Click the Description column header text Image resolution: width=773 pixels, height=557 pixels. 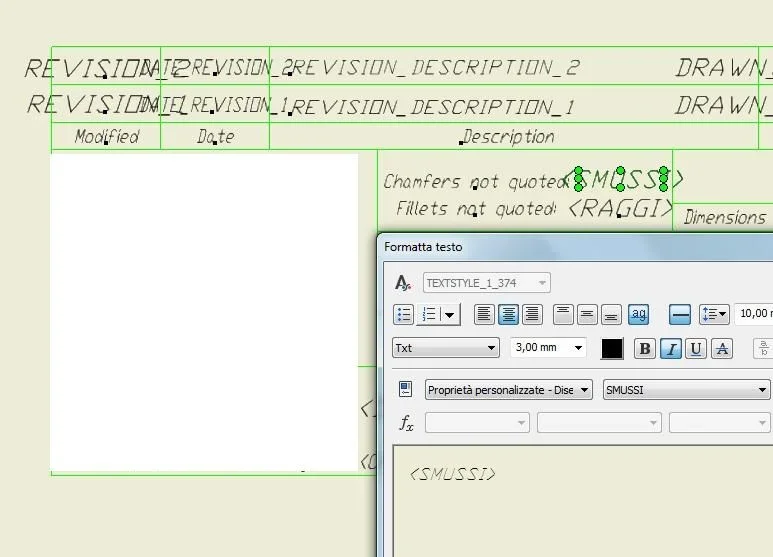pyautogui.click(x=508, y=137)
